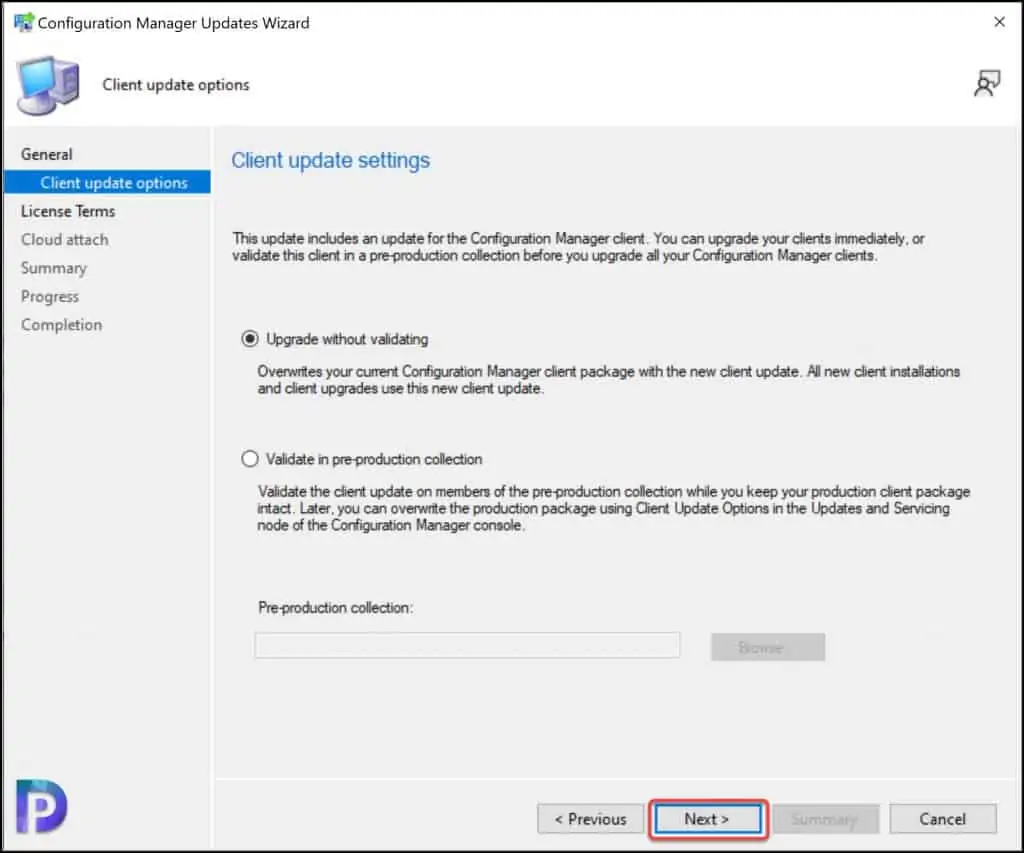The image size is (1024, 853).
Task: Open the General wizard step
Action: tap(46, 154)
